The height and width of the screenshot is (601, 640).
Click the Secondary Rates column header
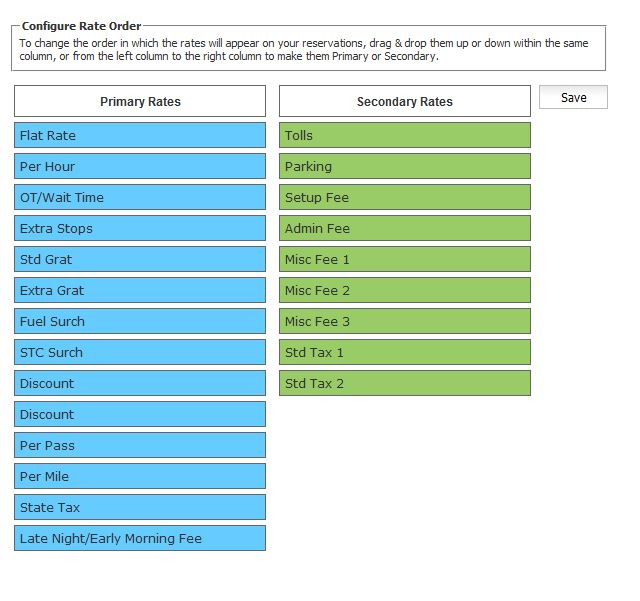pos(404,101)
